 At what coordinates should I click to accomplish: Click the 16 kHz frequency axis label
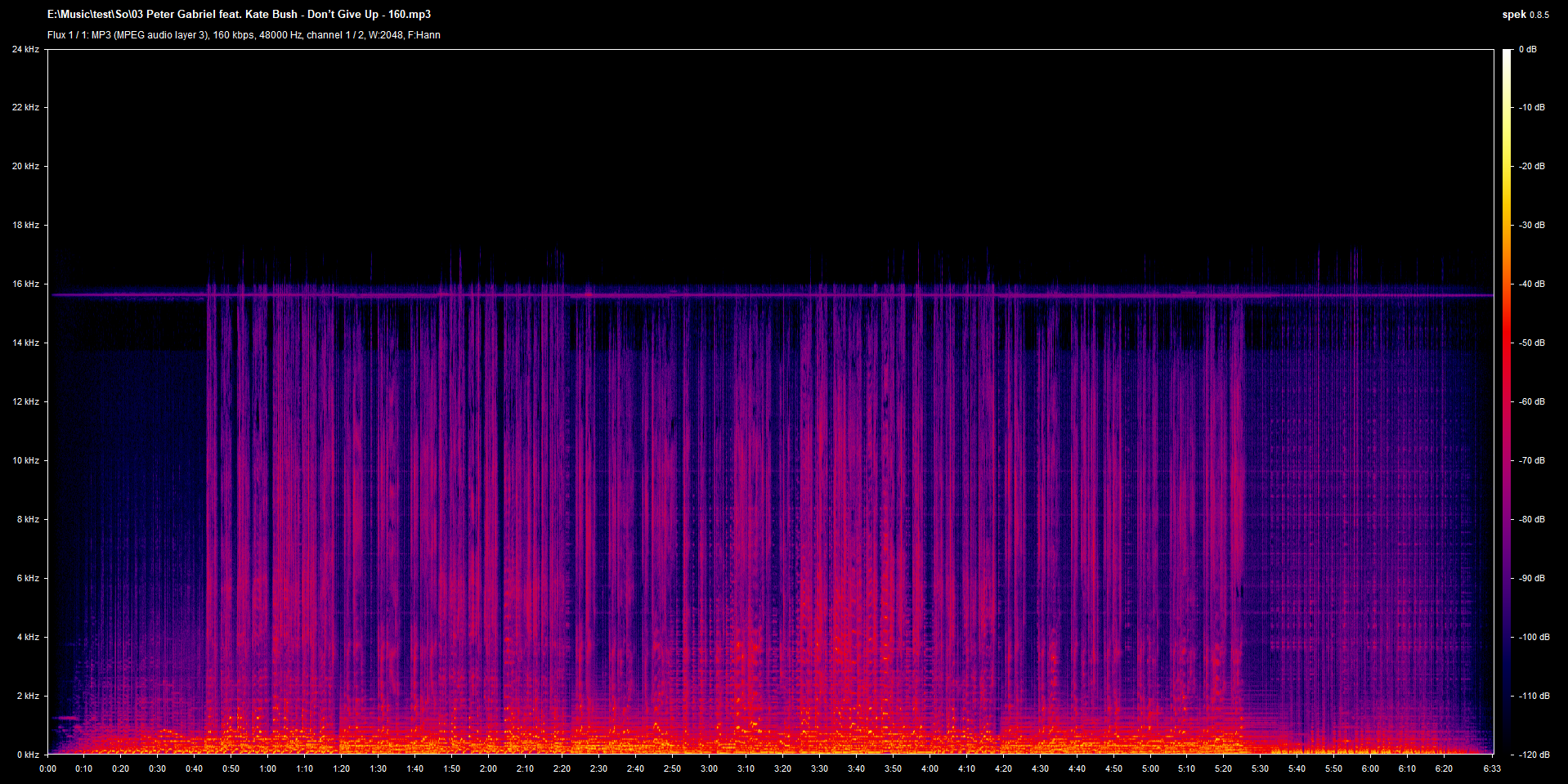click(x=25, y=284)
